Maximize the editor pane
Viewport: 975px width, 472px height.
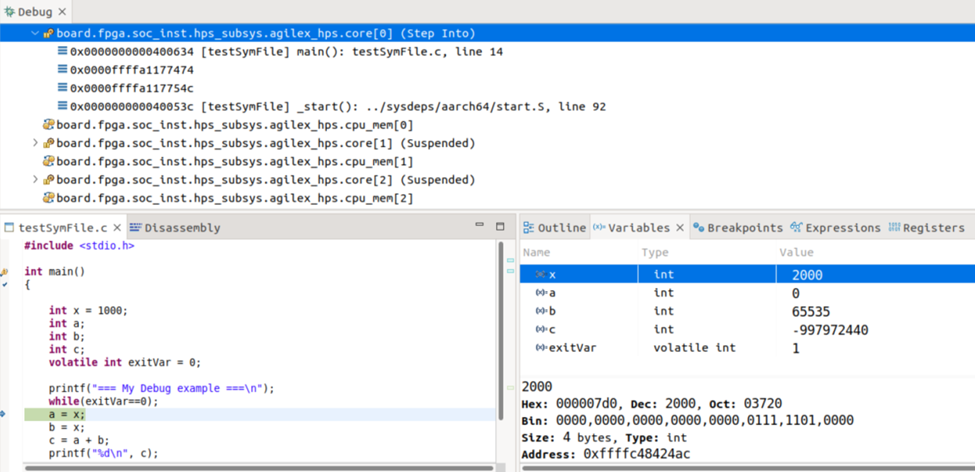(500, 227)
